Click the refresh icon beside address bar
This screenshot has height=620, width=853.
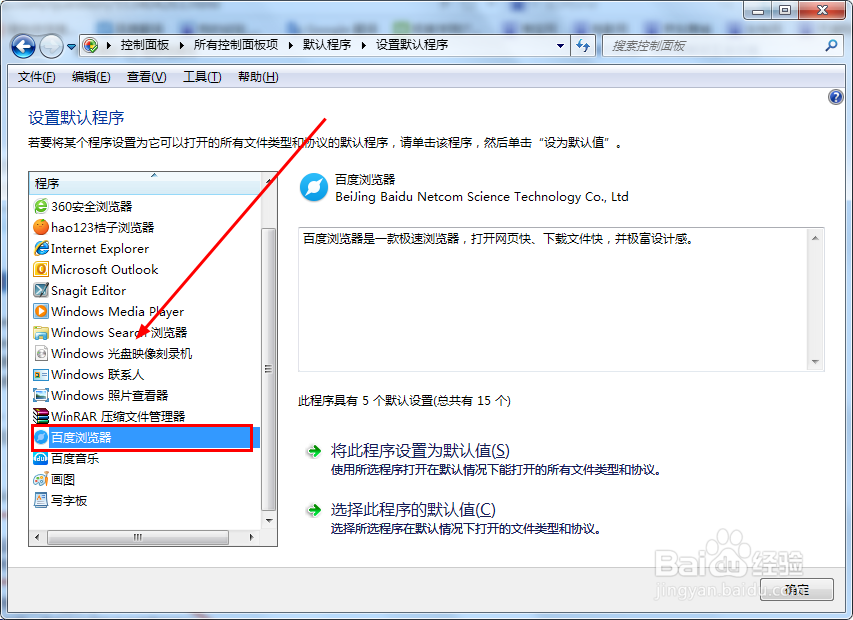pos(583,46)
